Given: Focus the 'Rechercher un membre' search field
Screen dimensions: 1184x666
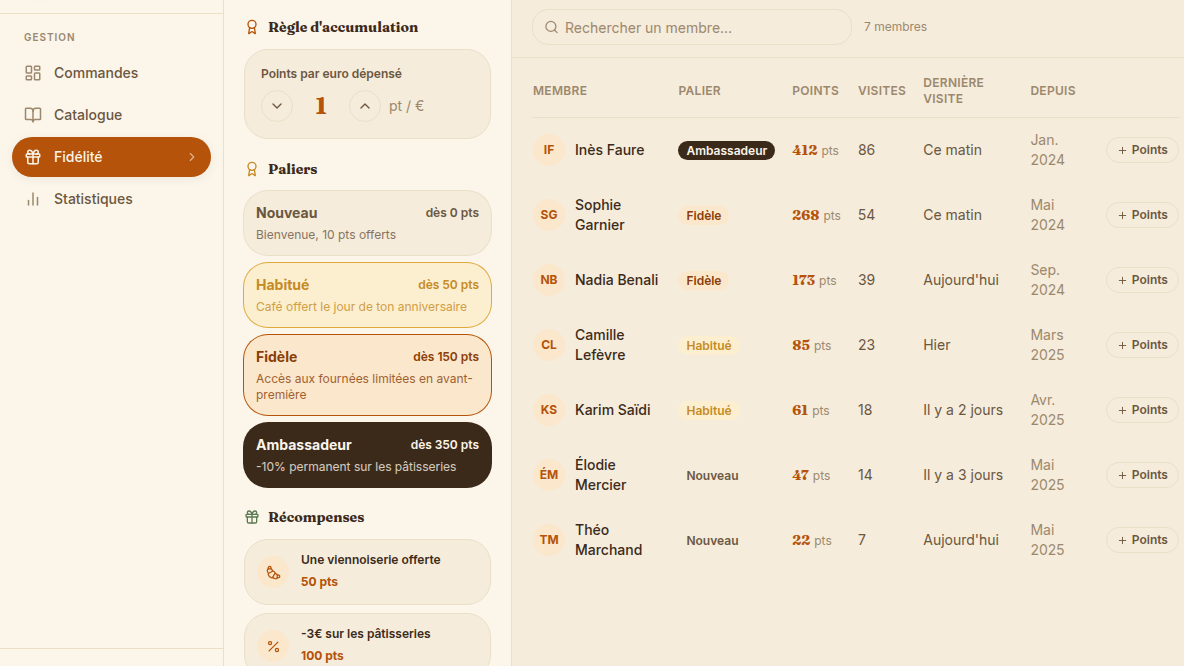Looking at the screenshot, I should coord(692,27).
